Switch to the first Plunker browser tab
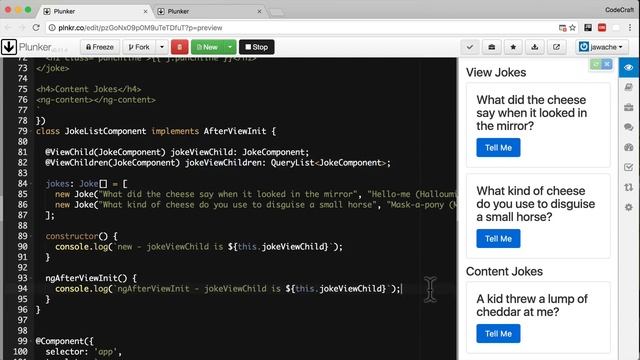Screen dimensions: 640x360 coord(95,11)
